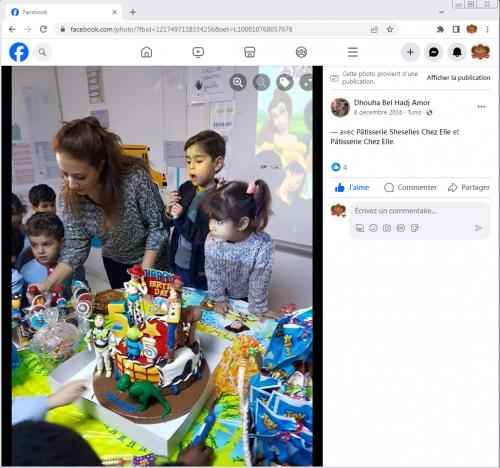The width and height of the screenshot is (500, 468).
Task: Click the post date 8 décembre
Action: (x=378, y=112)
